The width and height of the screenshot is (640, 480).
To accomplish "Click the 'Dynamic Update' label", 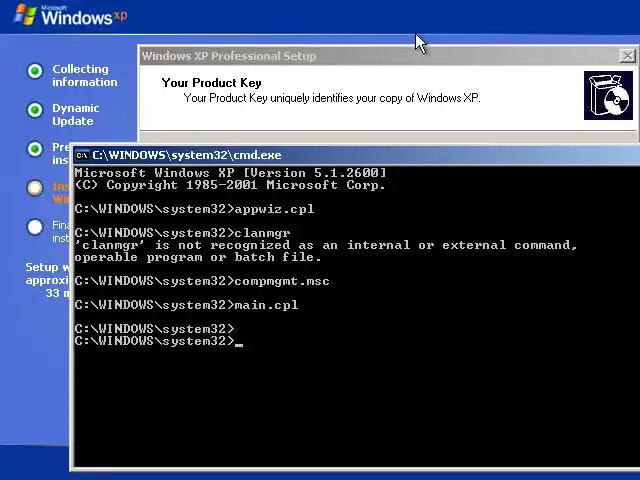I will (76, 115).
